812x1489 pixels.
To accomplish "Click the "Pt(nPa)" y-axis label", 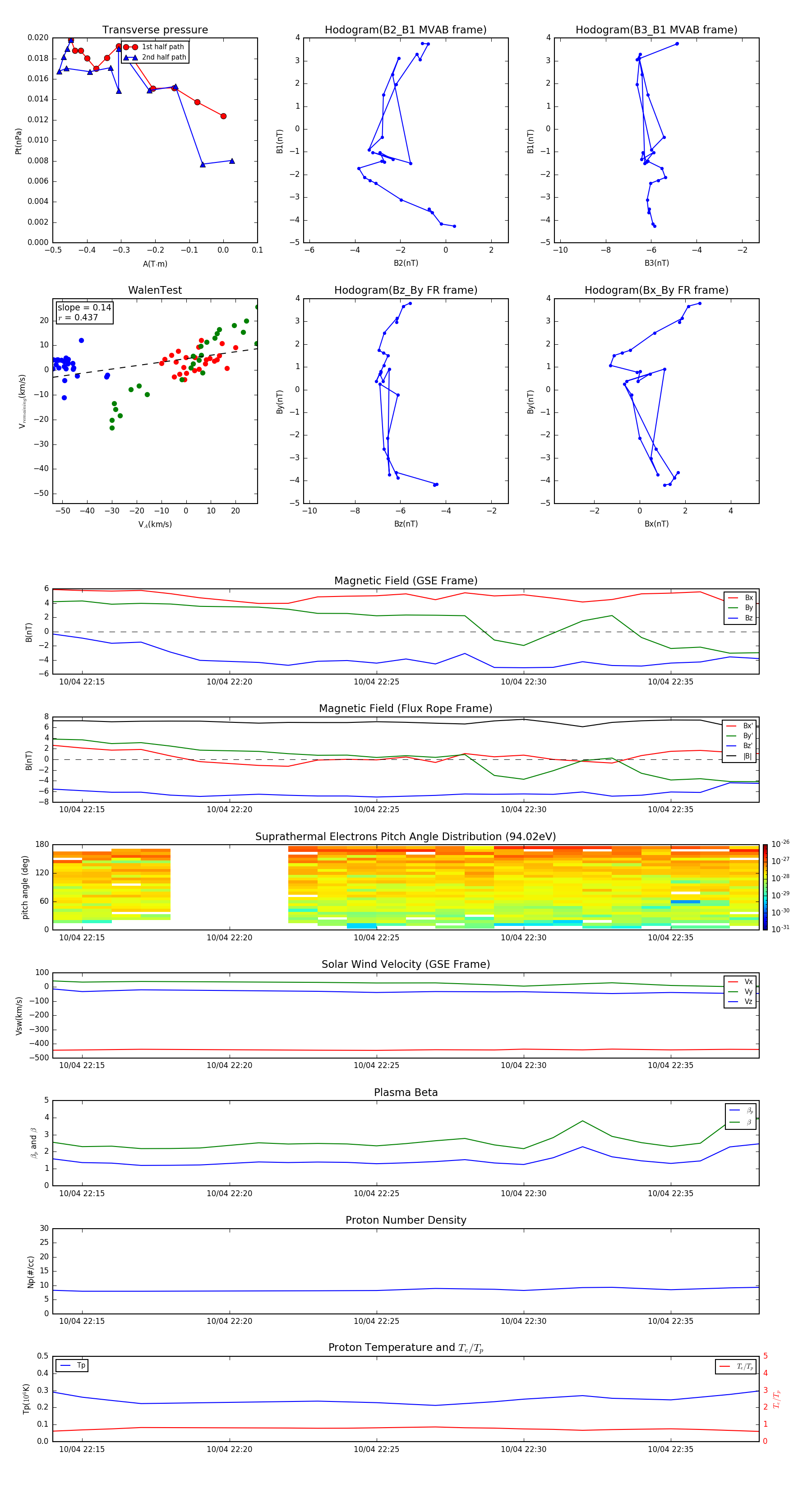I will (18, 141).
